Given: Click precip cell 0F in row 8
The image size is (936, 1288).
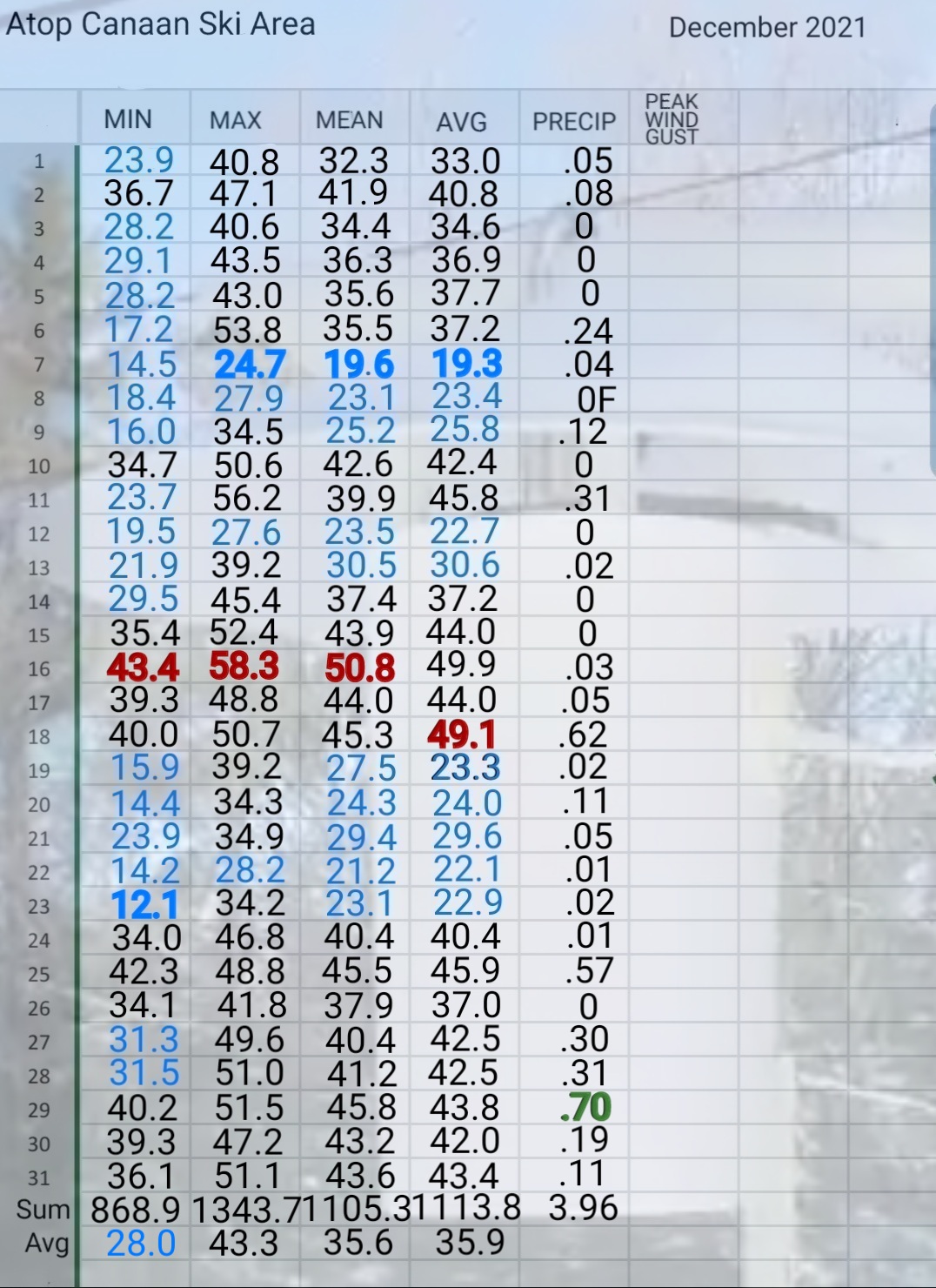Looking at the screenshot, I should click(597, 399).
